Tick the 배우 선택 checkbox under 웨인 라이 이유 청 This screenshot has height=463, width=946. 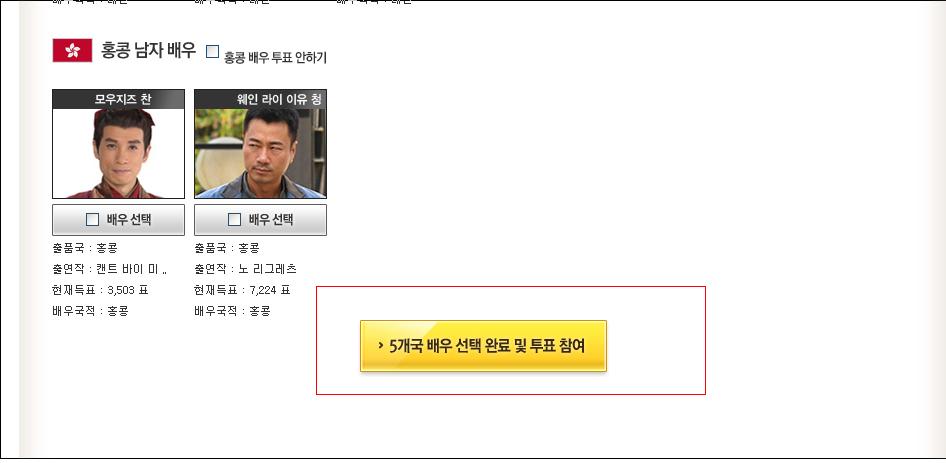[234, 220]
